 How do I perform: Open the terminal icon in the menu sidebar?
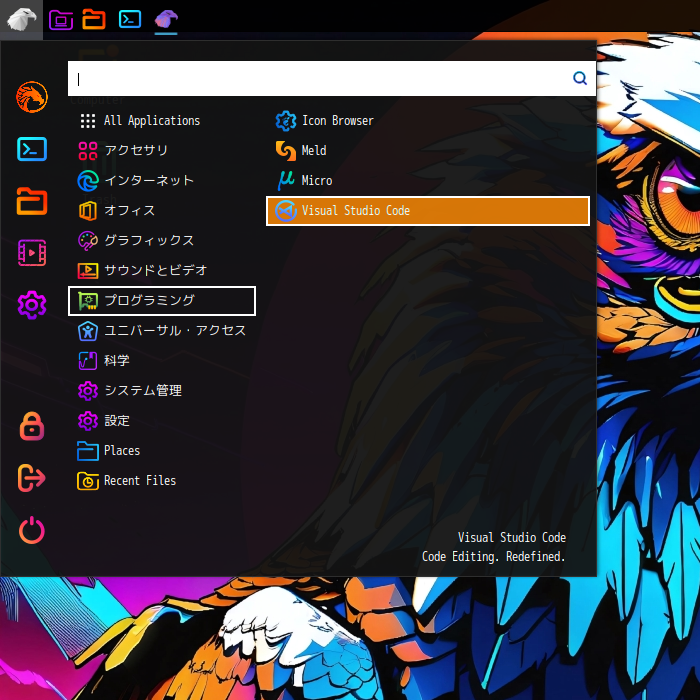[x=32, y=149]
